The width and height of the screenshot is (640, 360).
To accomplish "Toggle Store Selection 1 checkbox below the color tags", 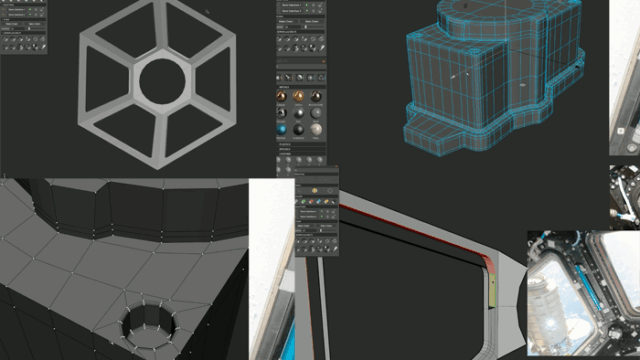I will (322, 211).
